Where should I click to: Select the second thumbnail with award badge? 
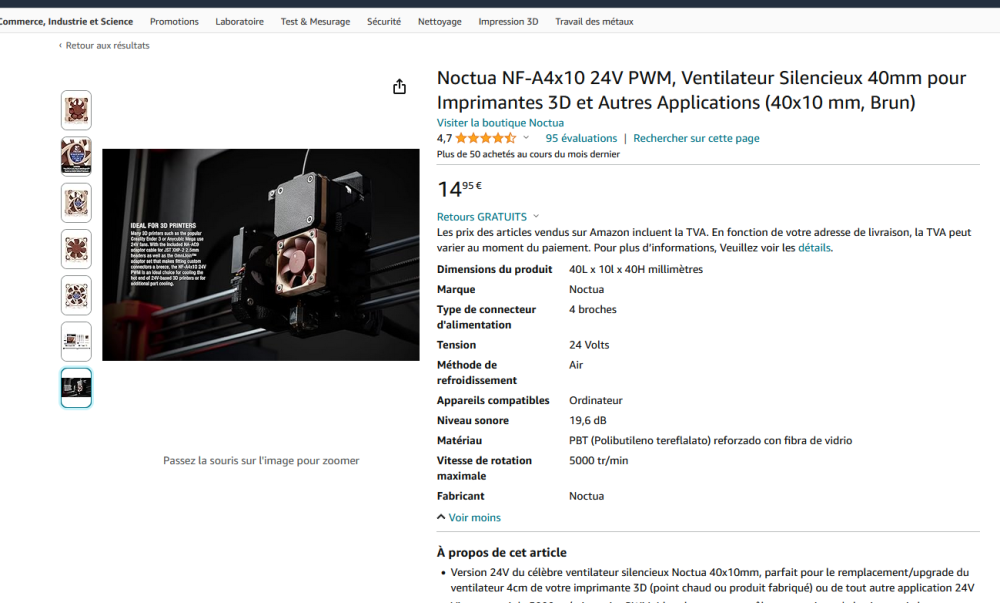77,156
